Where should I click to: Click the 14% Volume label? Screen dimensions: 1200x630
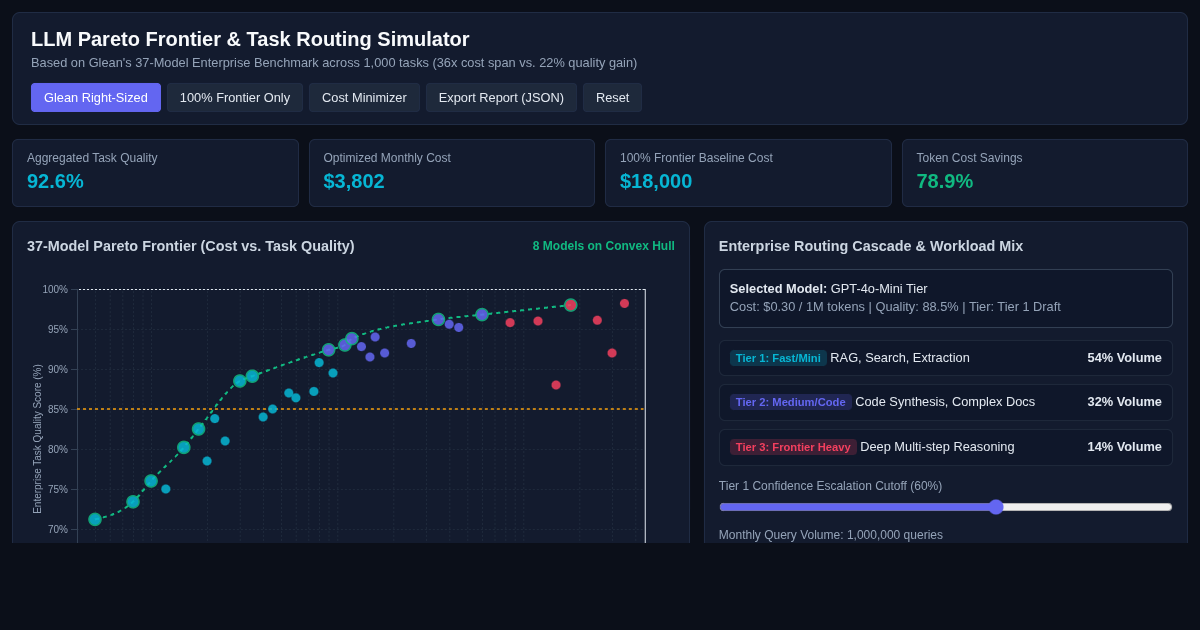click(1124, 447)
